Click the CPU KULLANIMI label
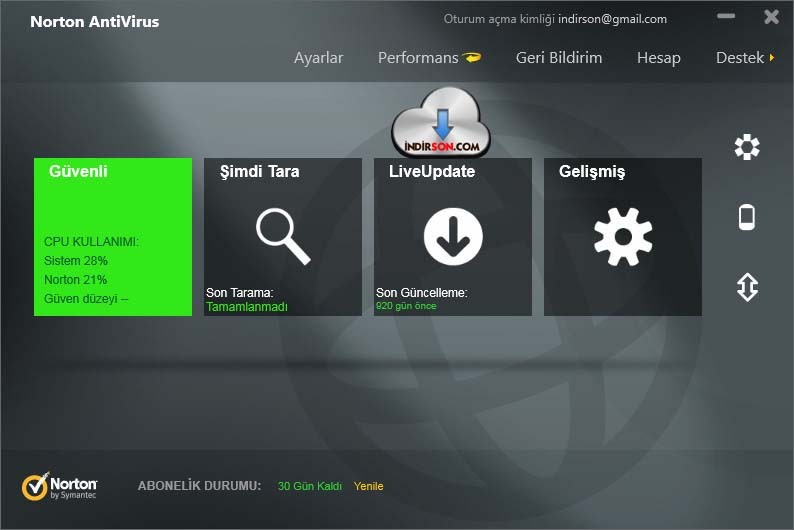794x530 pixels. coord(91,241)
